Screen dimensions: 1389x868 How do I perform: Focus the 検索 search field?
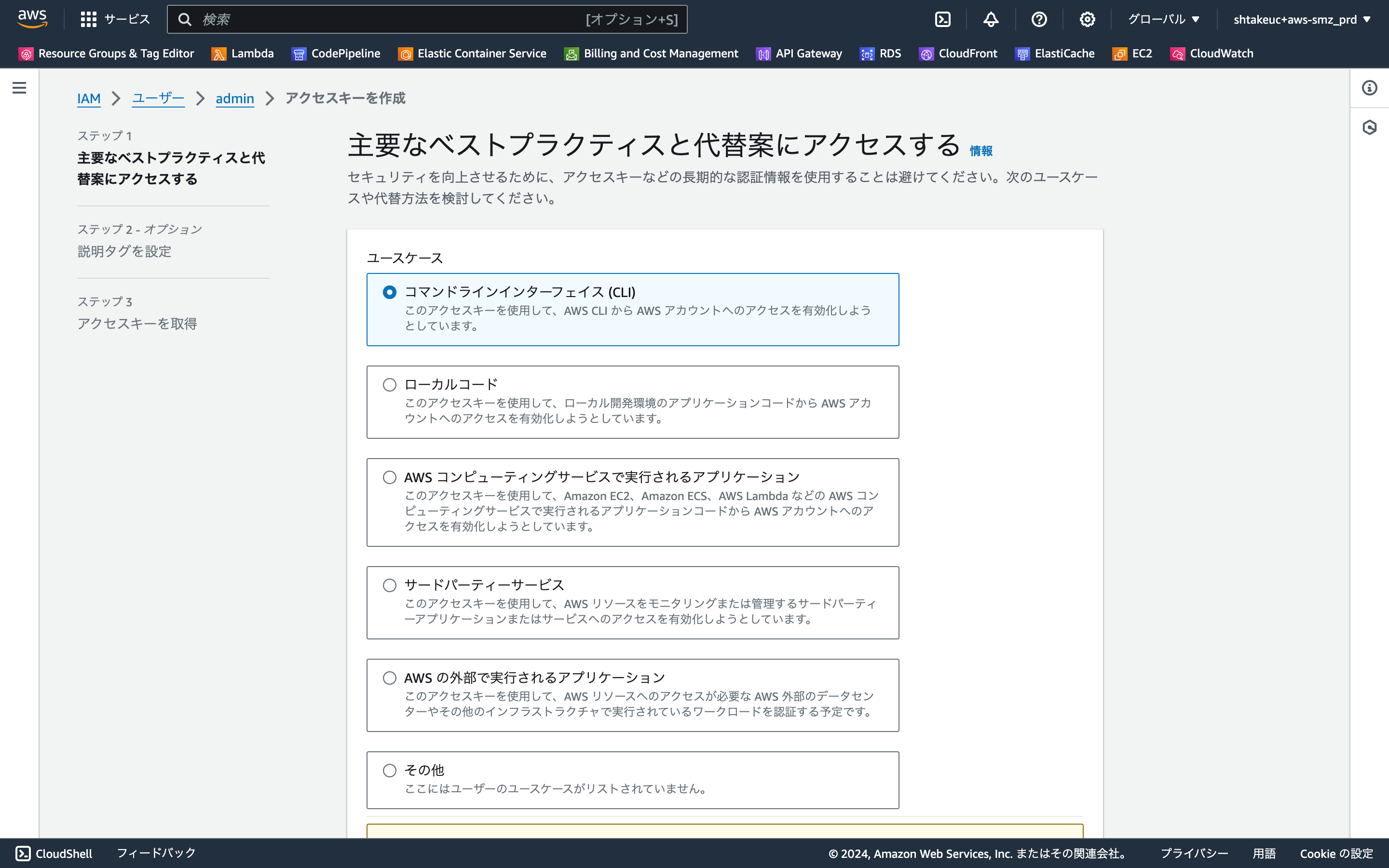[427, 19]
